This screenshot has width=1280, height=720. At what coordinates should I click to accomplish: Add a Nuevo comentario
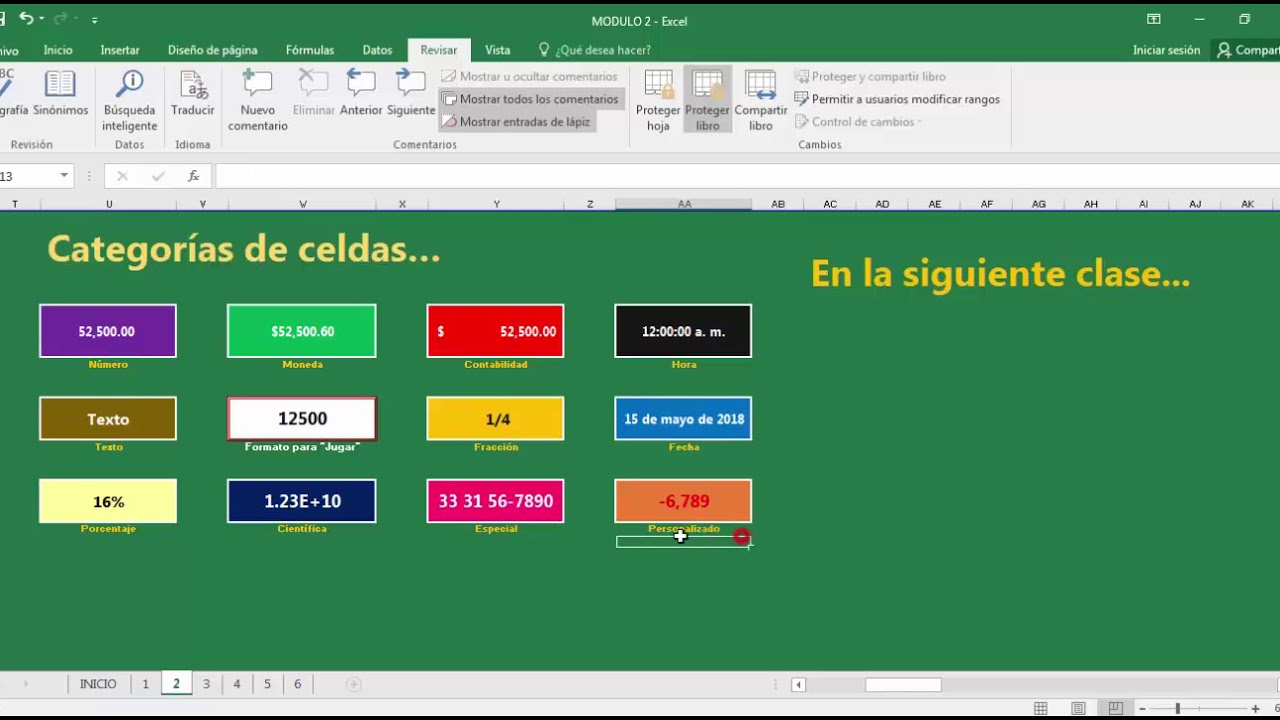point(257,101)
